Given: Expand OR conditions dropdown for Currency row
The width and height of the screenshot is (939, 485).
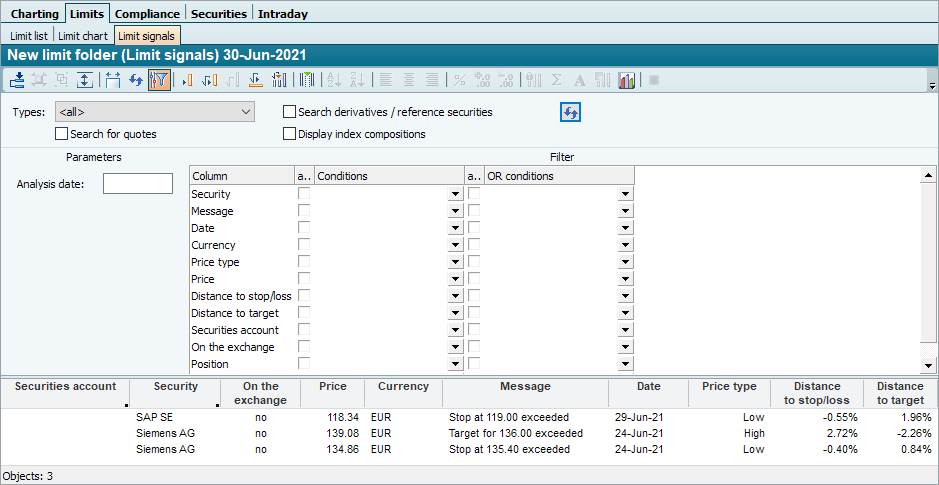Looking at the screenshot, I should pos(625,246).
